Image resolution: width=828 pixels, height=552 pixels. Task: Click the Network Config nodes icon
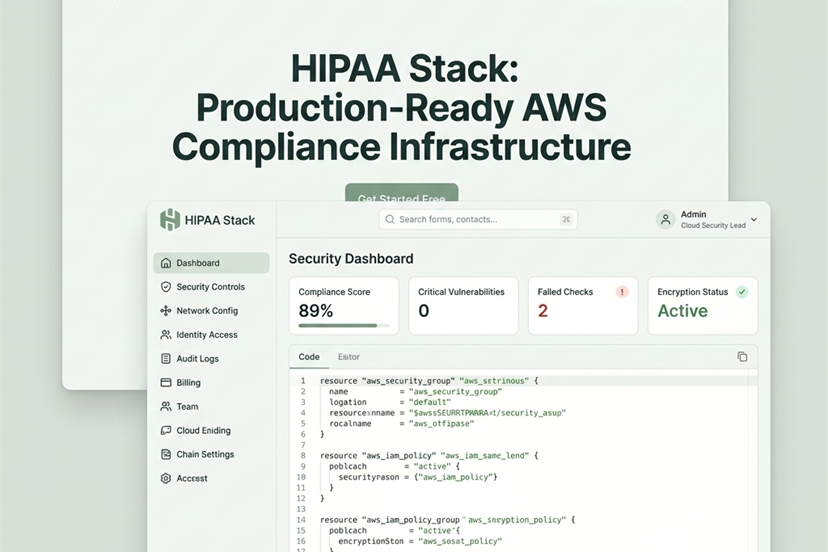[166, 311]
